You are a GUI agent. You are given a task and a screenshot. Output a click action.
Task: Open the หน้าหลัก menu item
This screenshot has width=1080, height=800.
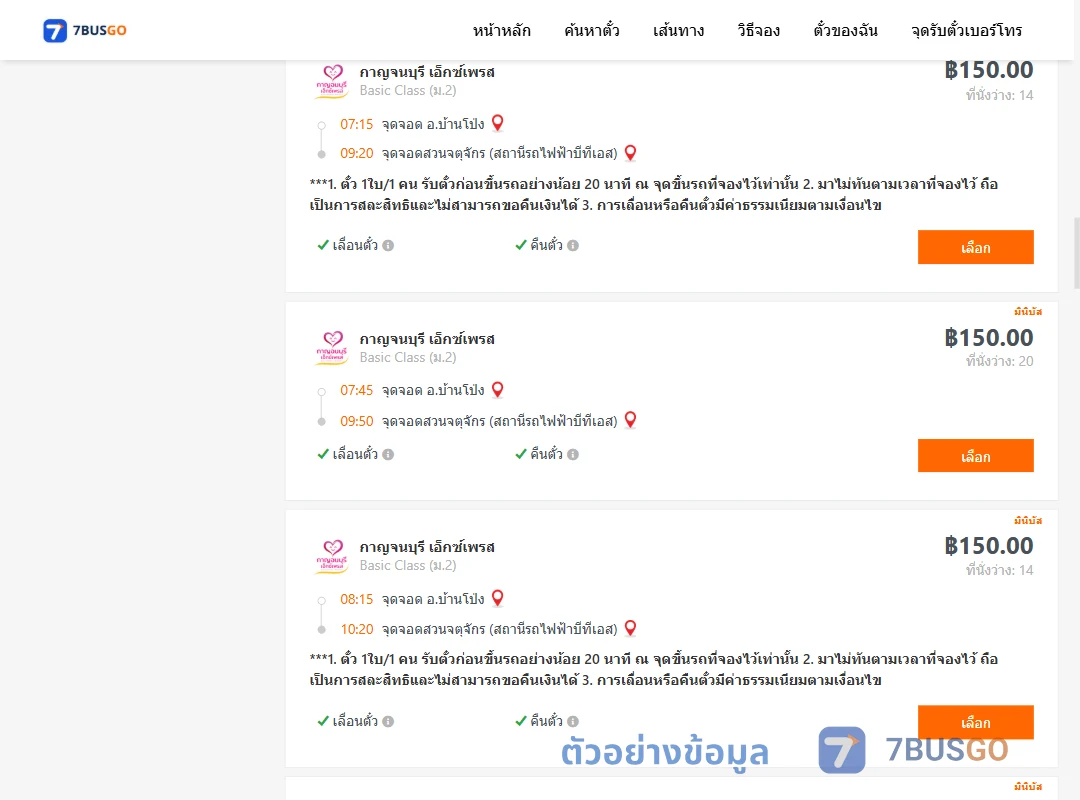501,30
